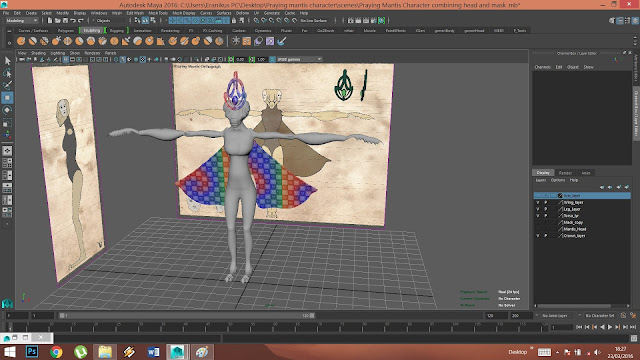
Task: Switch to four-view layout icon
Action: pos(7,163)
